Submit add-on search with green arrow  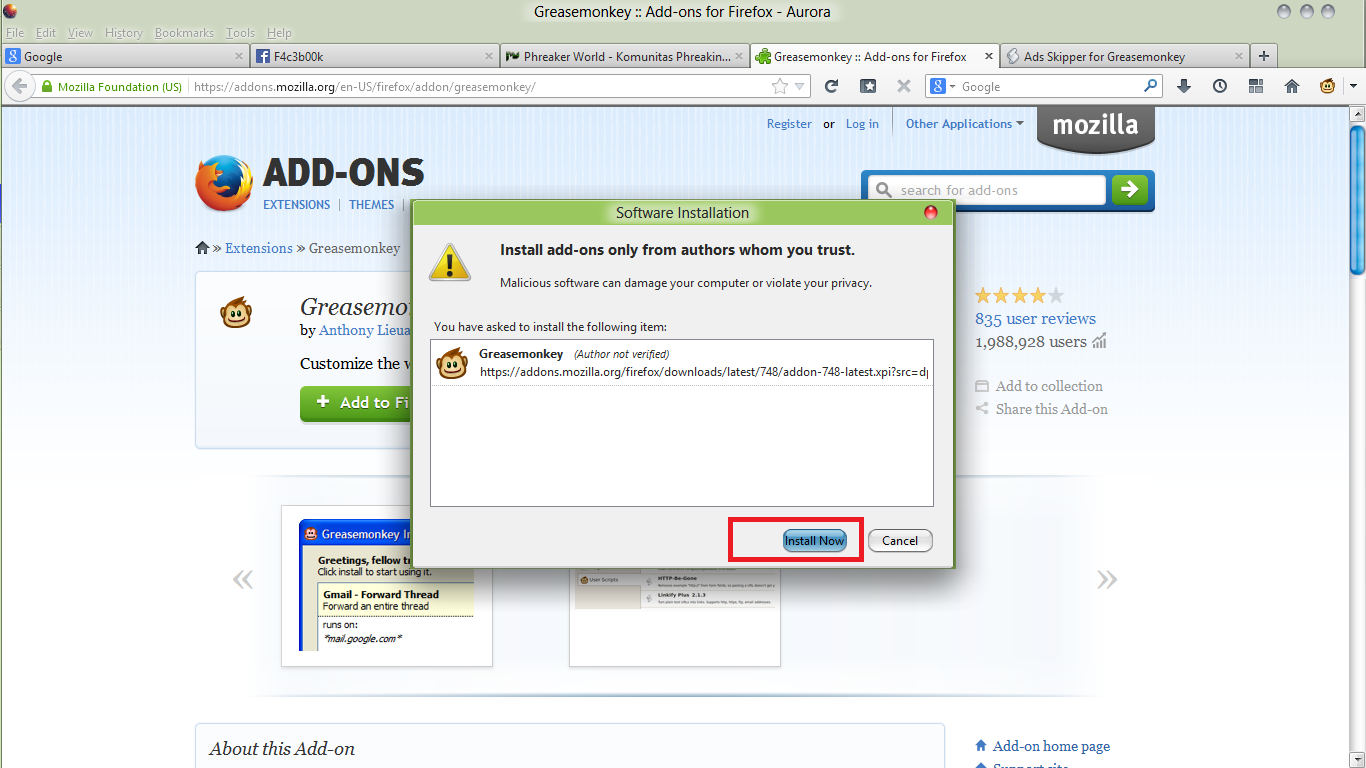[1129, 189]
